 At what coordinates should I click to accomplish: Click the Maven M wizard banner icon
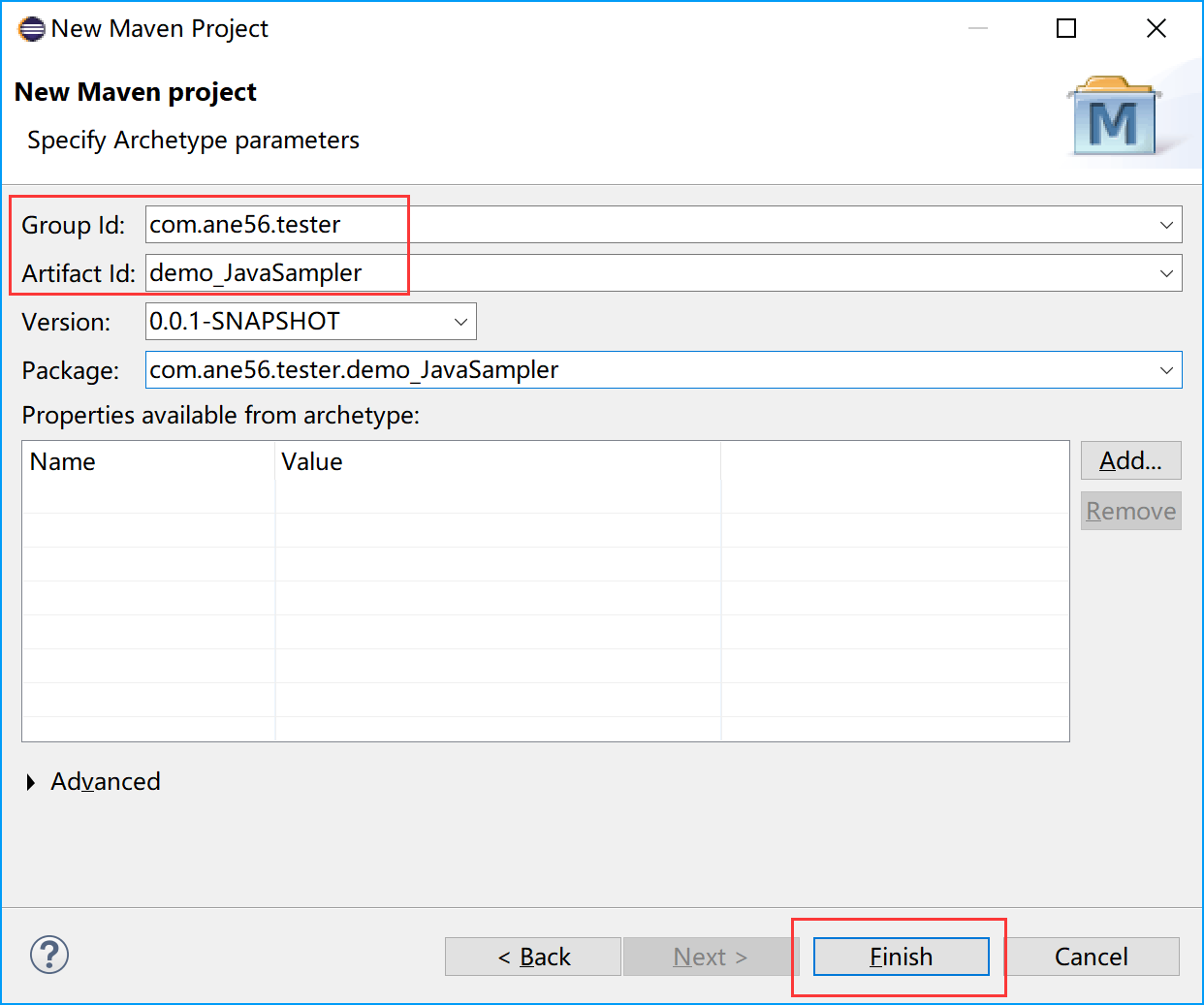(1114, 117)
